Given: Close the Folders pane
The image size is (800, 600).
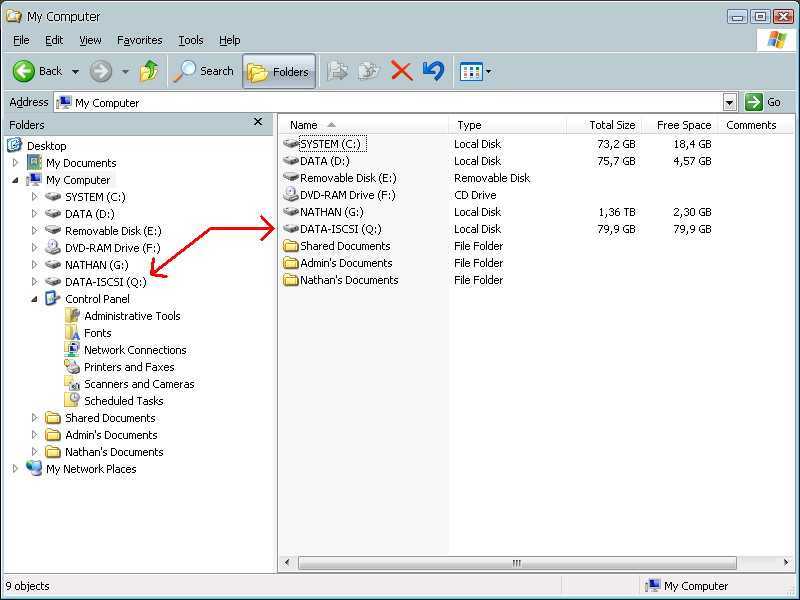Looking at the screenshot, I should [x=258, y=121].
